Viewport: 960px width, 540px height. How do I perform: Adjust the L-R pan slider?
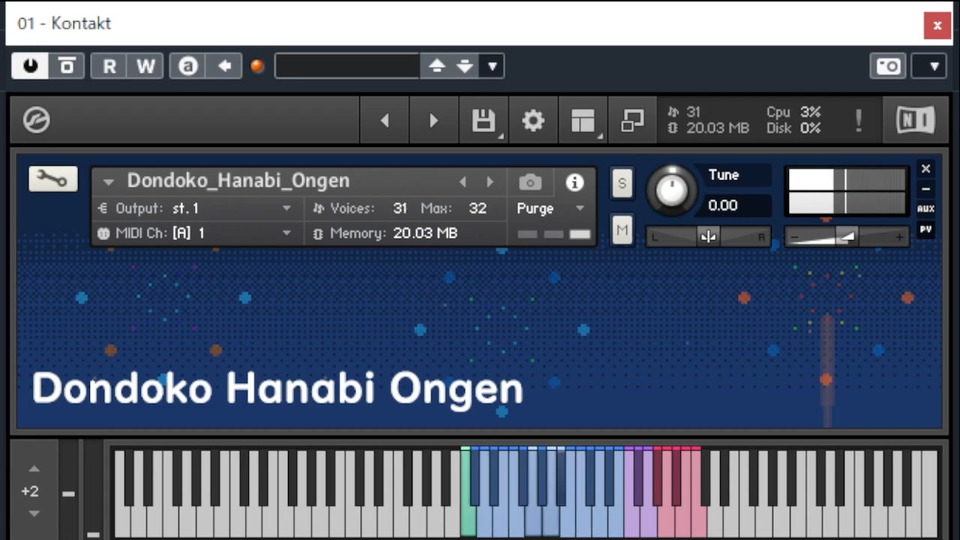[x=708, y=236]
